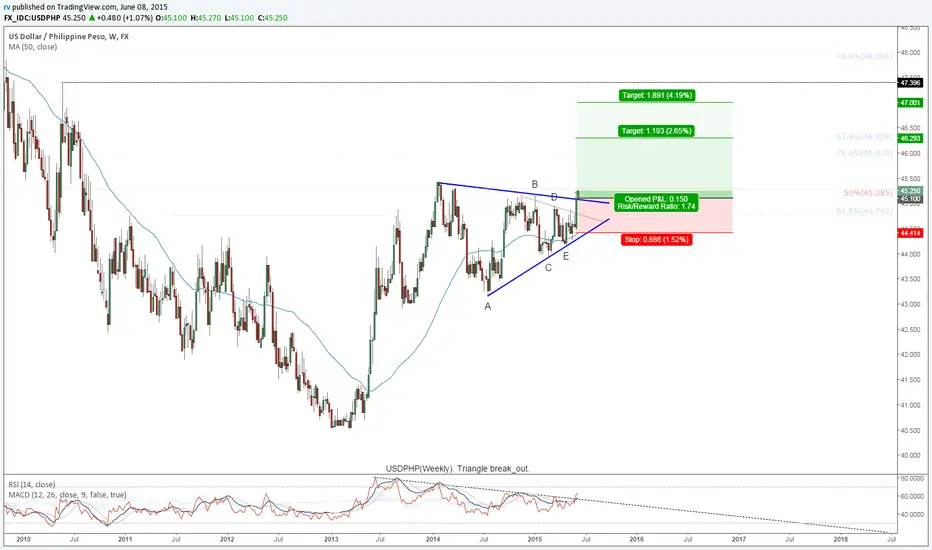
Task: Click the green 46.293 price tag
Action: [x=910, y=139]
